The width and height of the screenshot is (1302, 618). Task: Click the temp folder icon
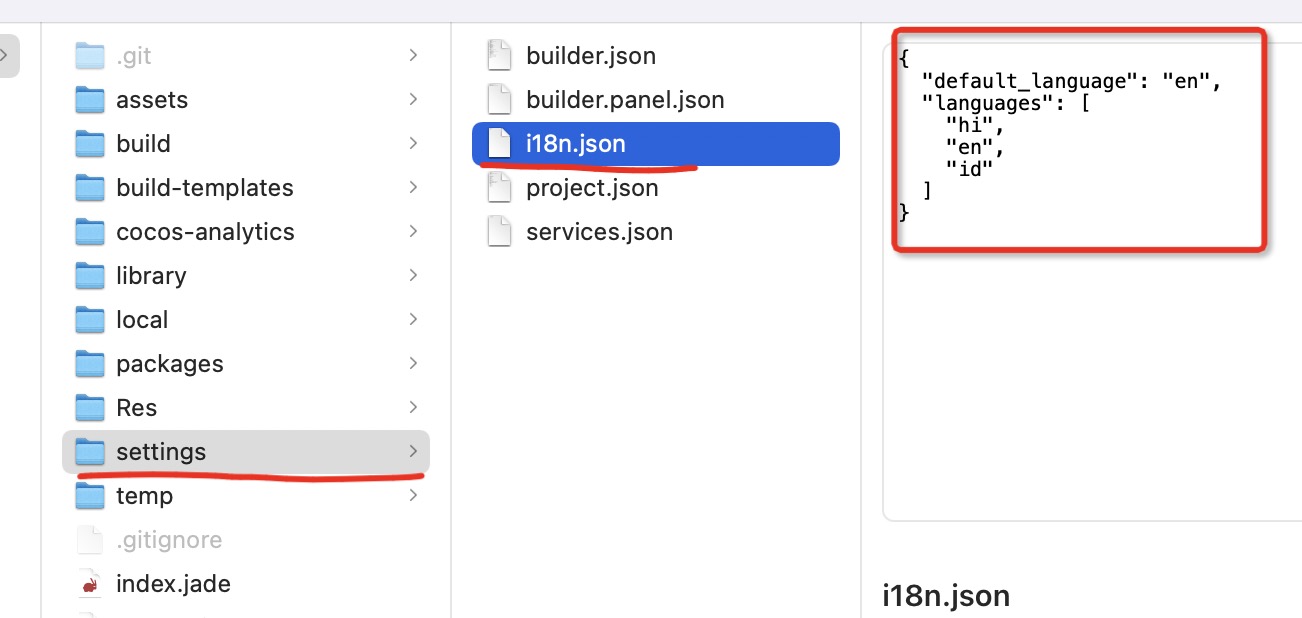(x=90, y=496)
